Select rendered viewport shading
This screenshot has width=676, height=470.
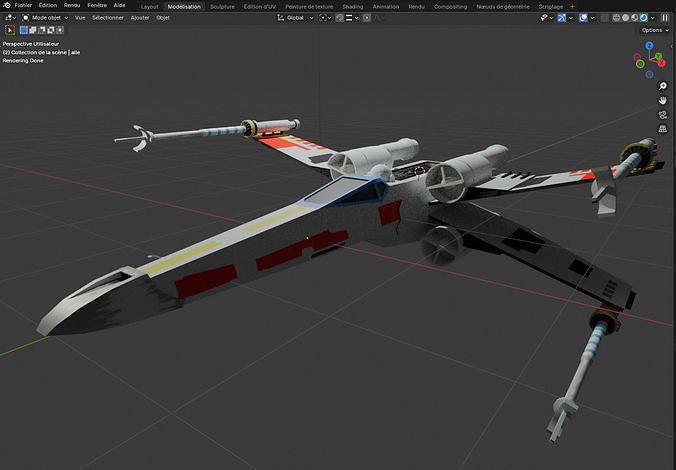tap(644, 18)
